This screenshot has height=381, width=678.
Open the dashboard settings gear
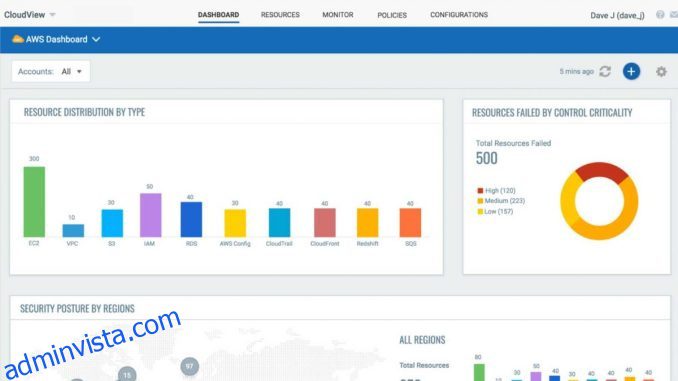click(x=661, y=72)
